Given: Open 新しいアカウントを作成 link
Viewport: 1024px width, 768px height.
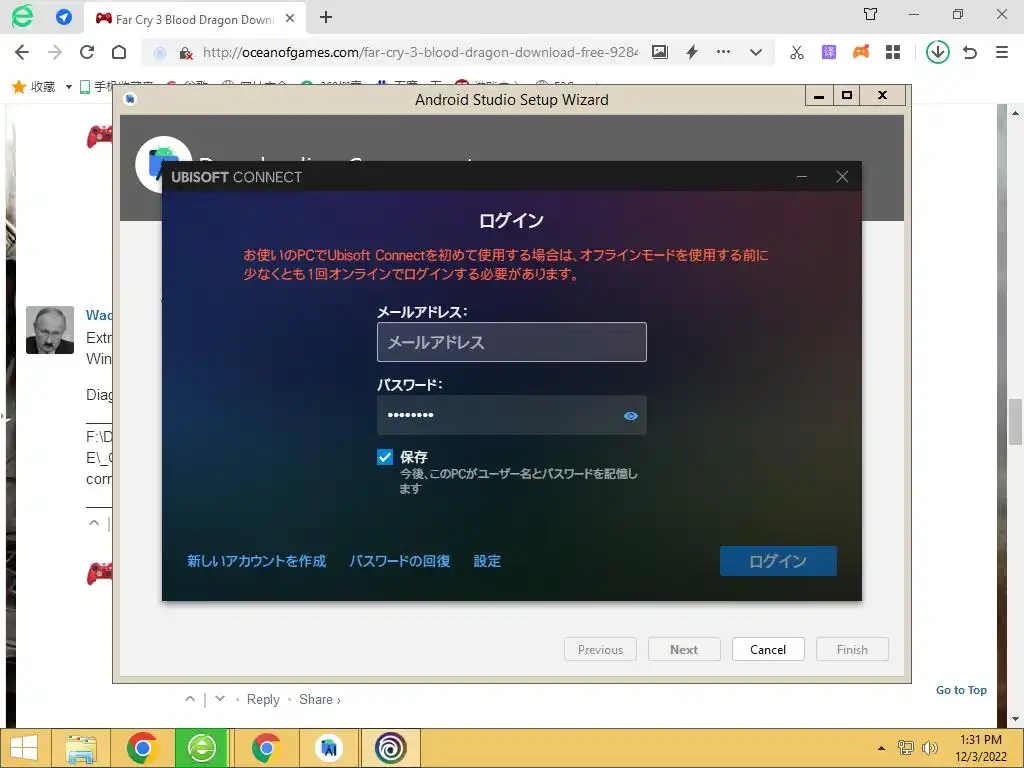Looking at the screenshot, I should tap(256, 561).
